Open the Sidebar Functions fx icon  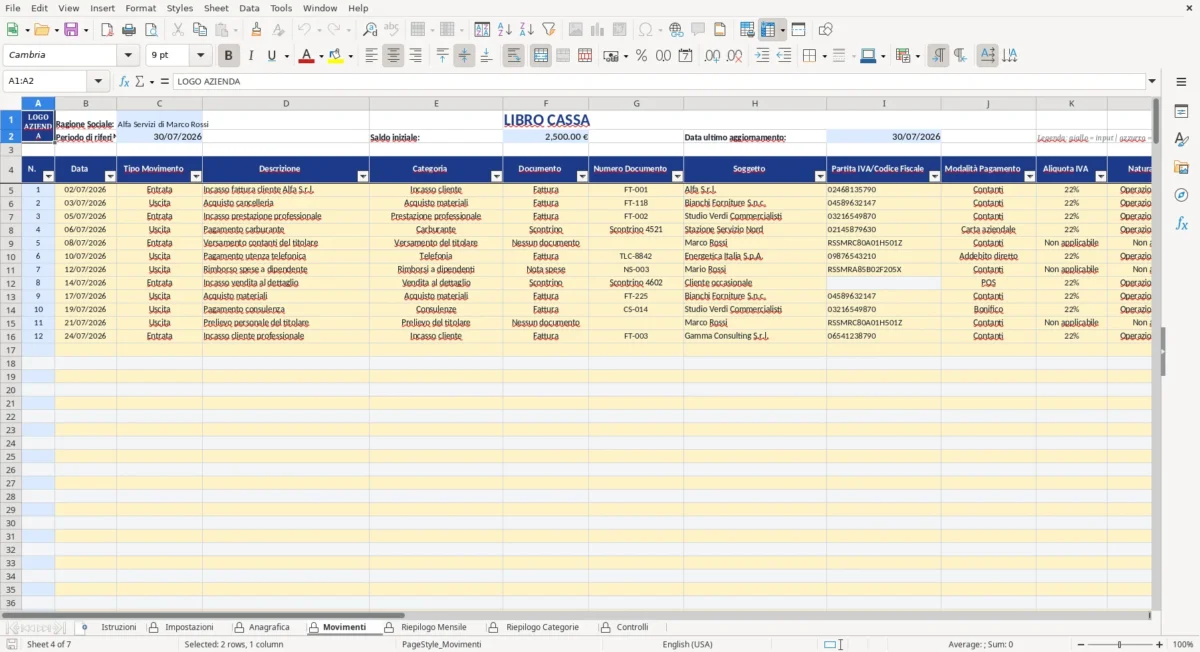click(x=1181, y=224)
